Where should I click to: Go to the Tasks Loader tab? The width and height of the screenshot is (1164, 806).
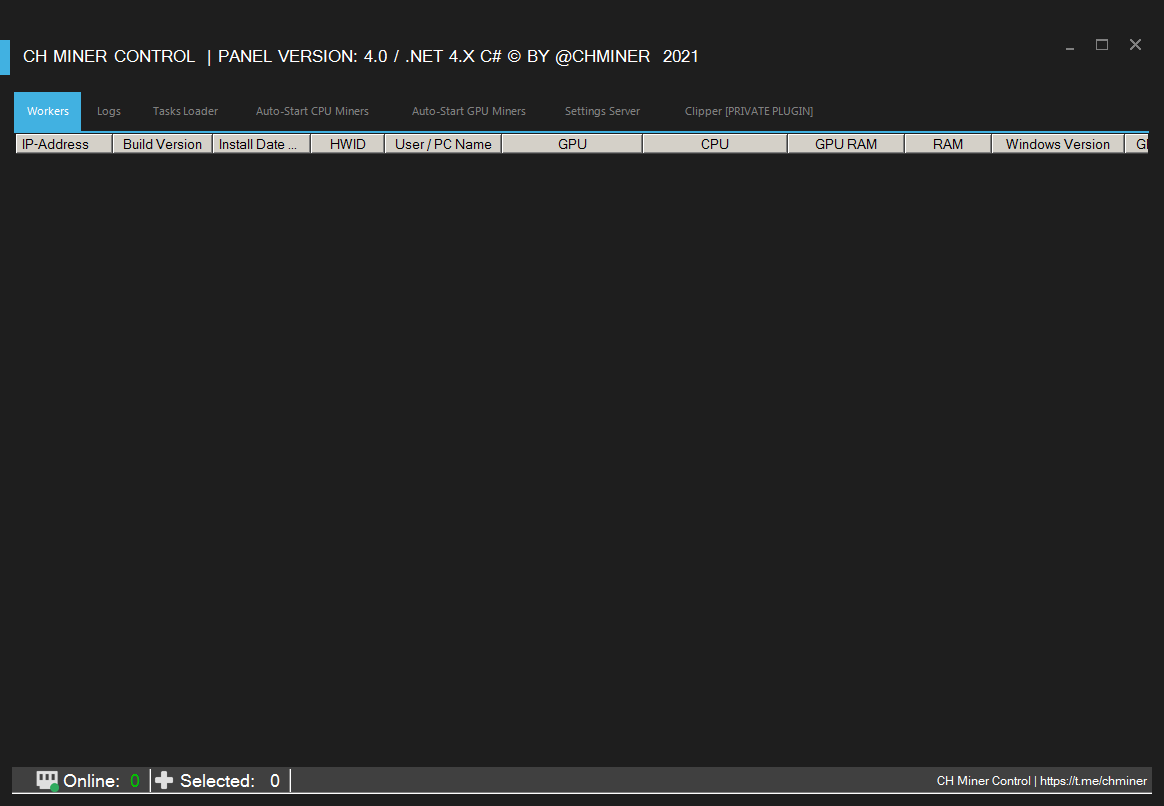tap(185, 111)
